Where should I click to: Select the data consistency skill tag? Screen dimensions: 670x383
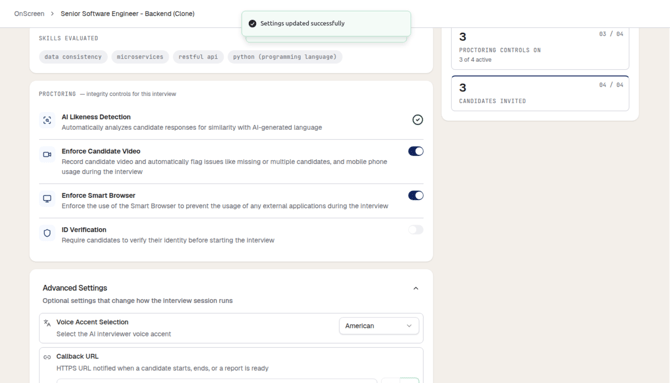tap(73, 57)
